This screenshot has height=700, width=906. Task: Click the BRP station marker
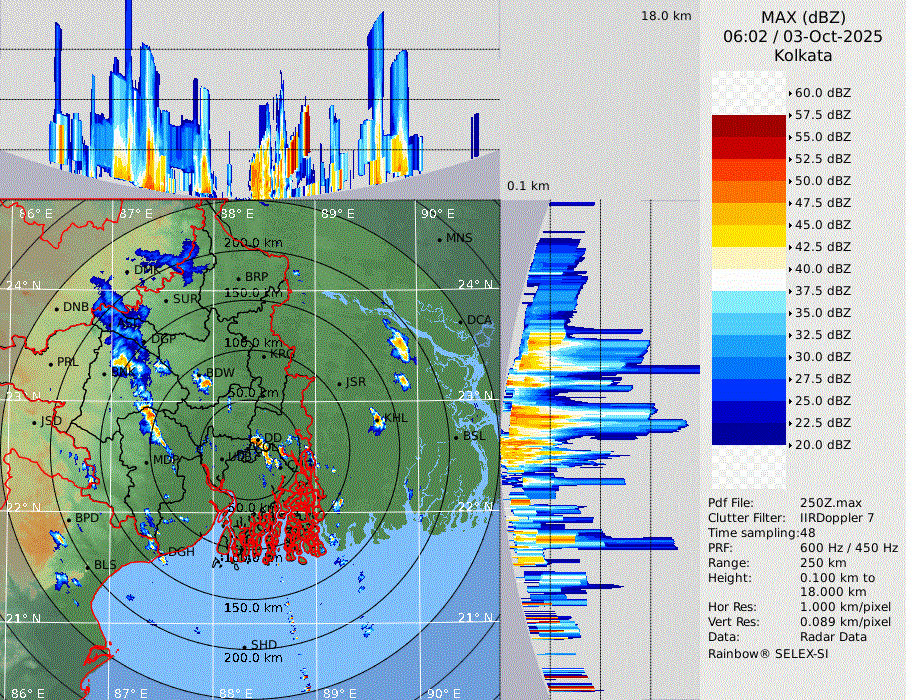239,278
